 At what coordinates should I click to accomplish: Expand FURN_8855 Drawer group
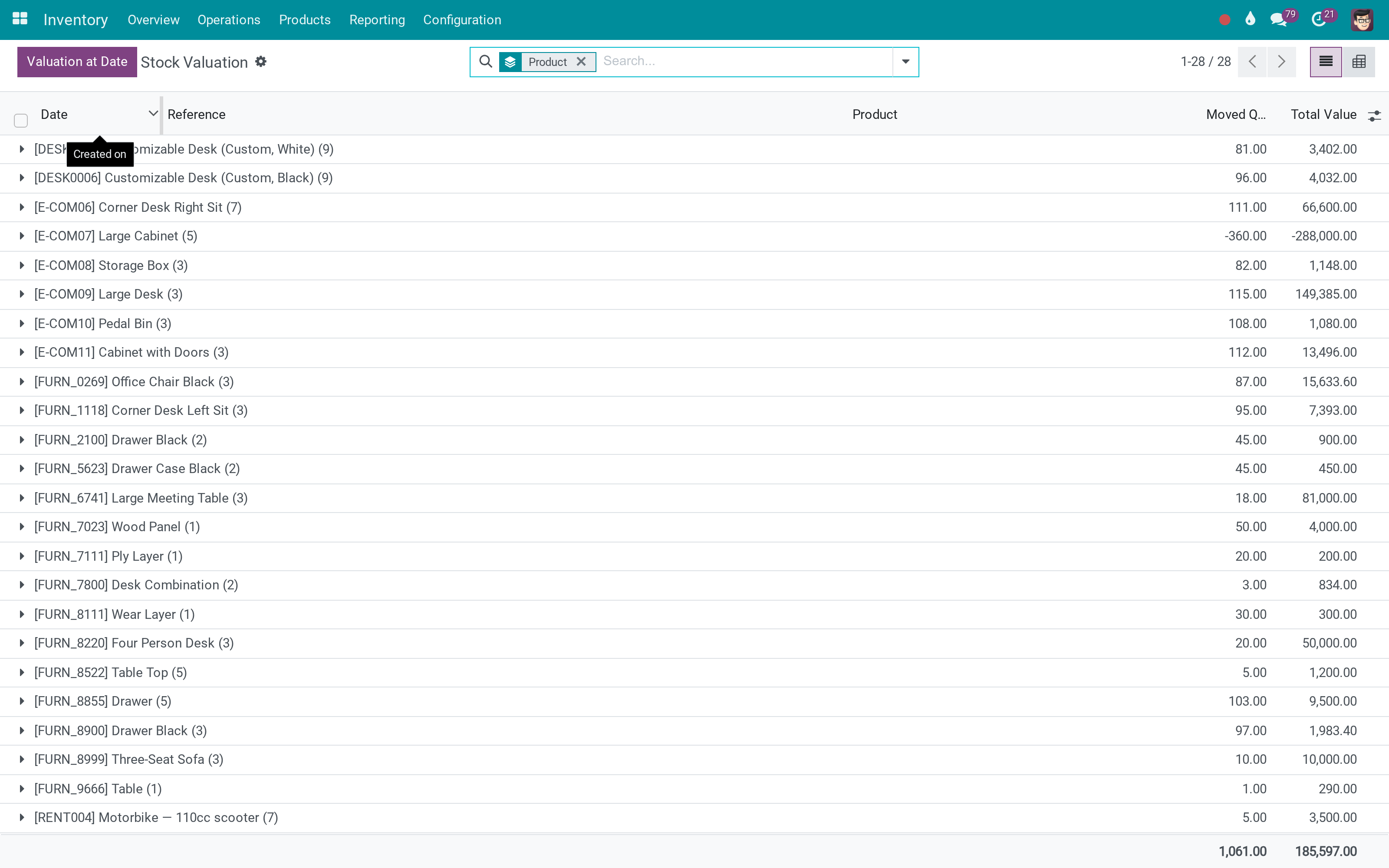coord(22,701)
